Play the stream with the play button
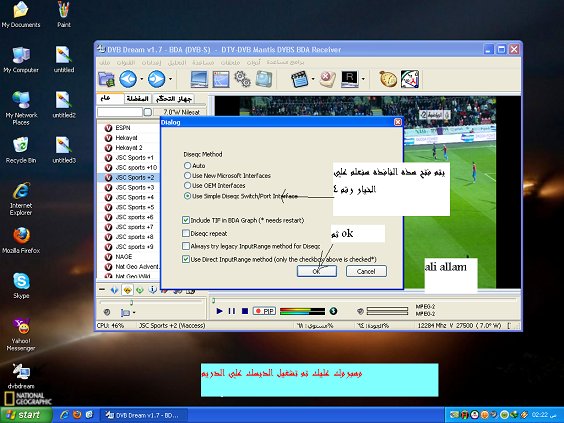 219,311
